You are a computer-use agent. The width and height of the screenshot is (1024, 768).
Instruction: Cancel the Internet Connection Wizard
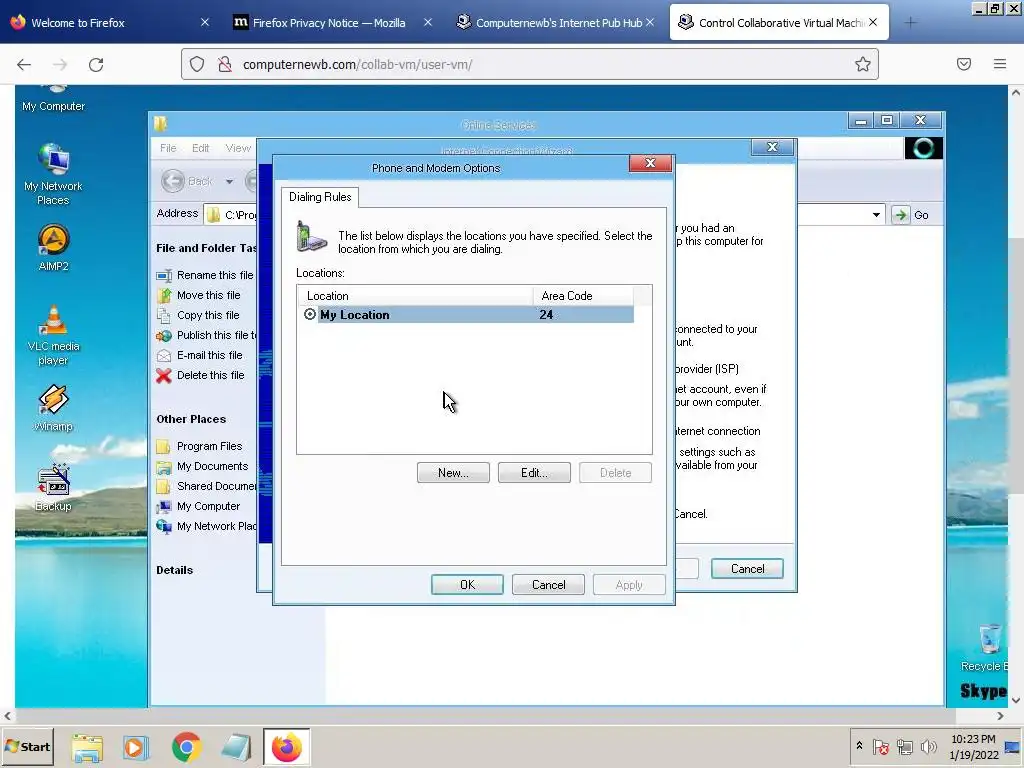747,569
